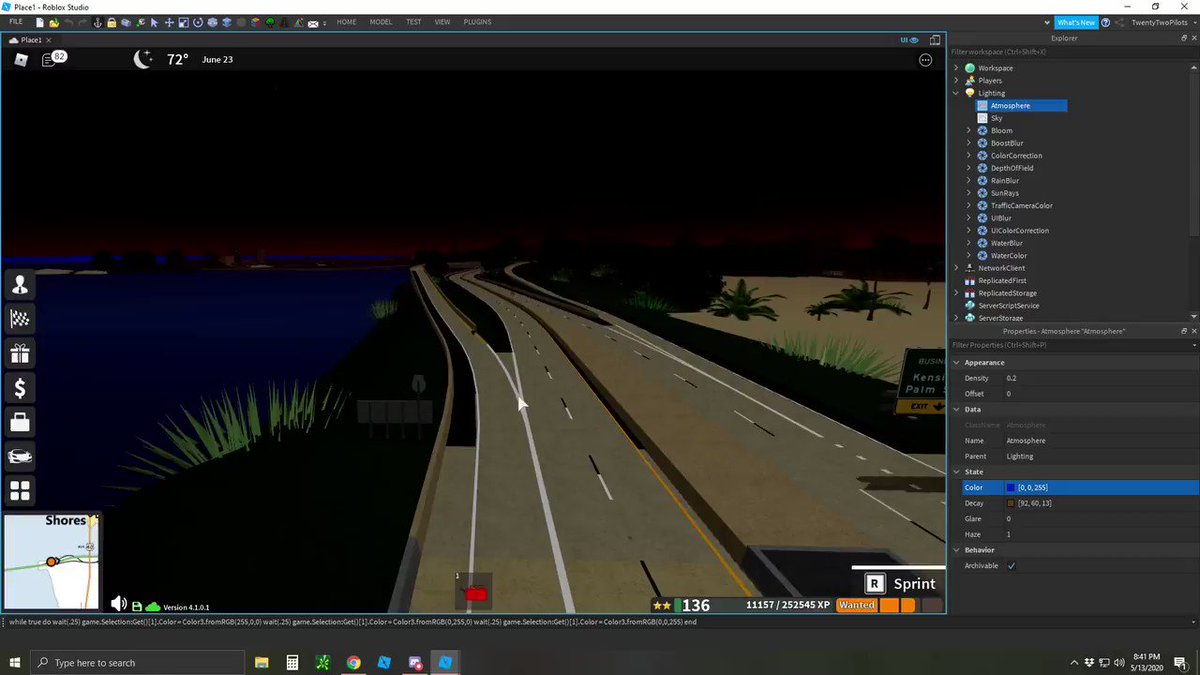This screenshot has height=675, width=1200.
Task: Collapse the Appearance properties section
Action: [956, 362]
